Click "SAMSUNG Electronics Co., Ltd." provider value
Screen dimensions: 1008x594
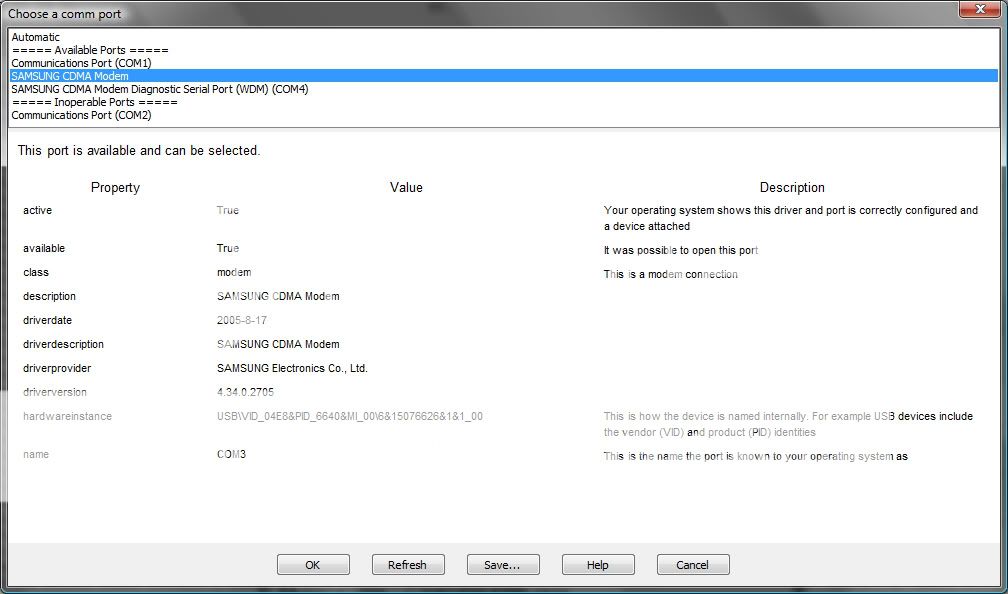292,368
